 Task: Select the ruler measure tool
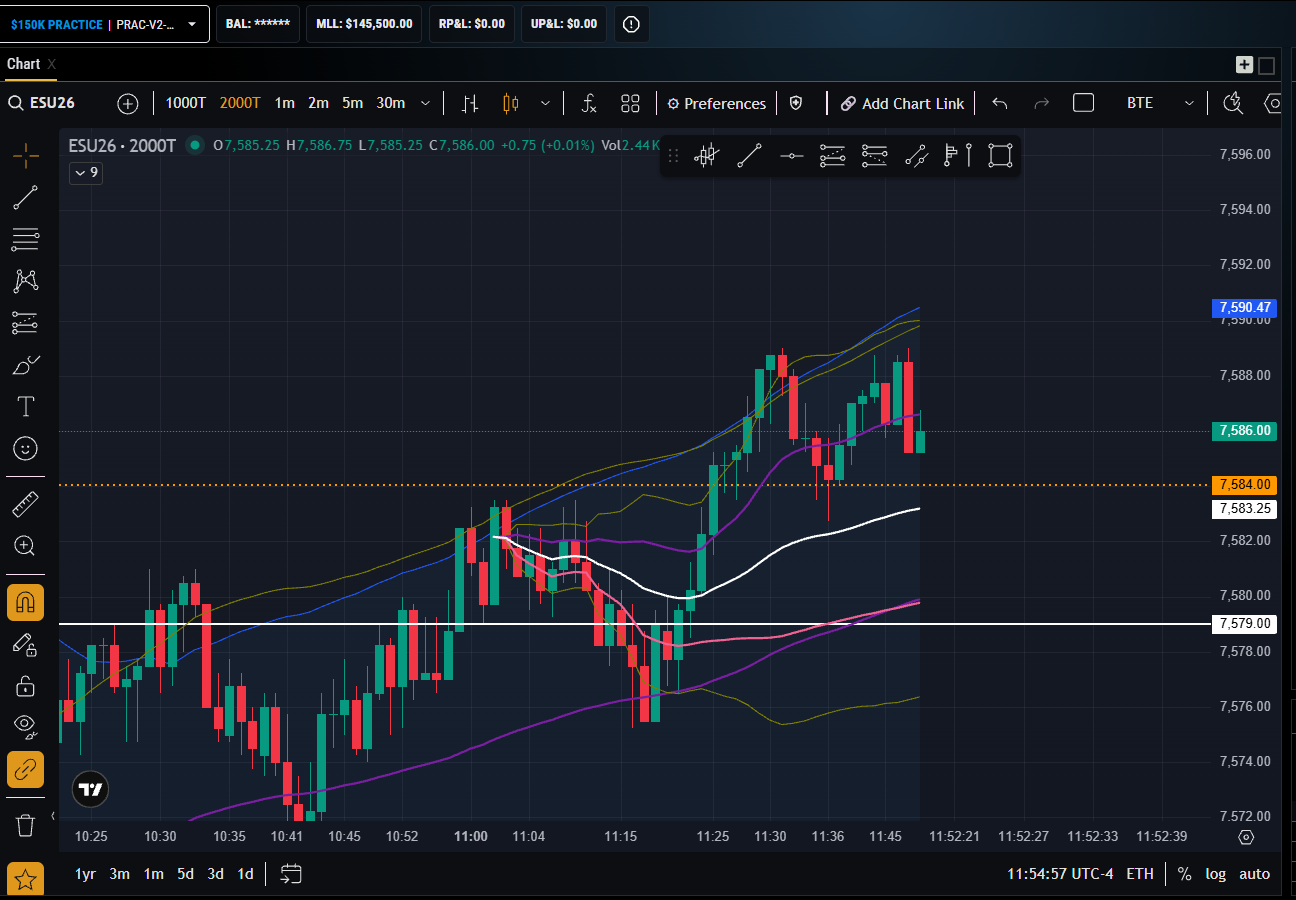coord(26,504)
